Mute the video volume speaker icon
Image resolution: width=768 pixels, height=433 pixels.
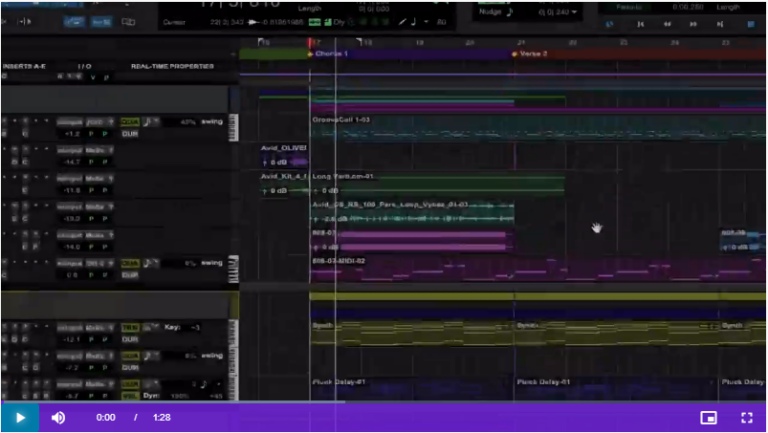[58, 417]
